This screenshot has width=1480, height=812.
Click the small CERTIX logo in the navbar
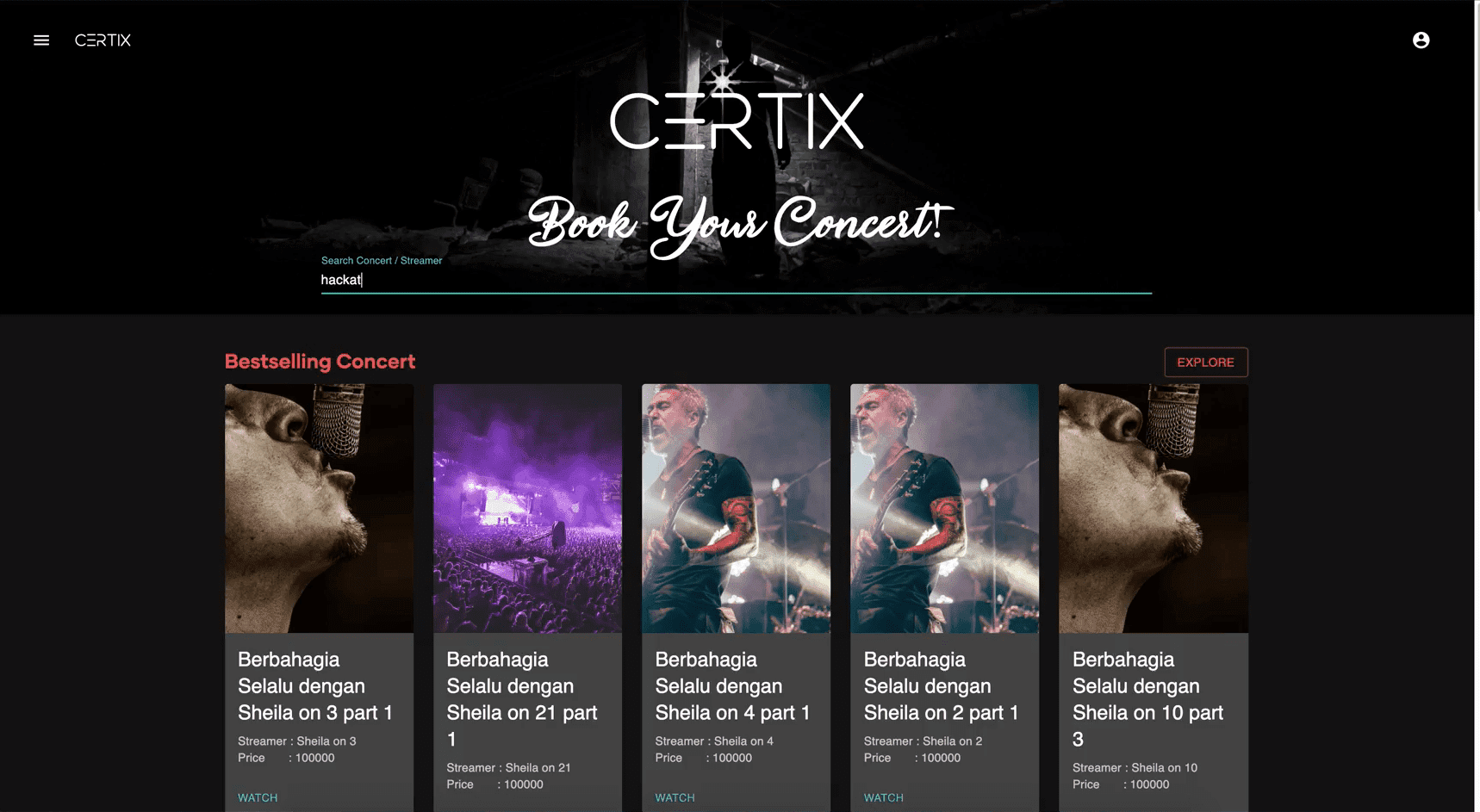coord(103,40)
